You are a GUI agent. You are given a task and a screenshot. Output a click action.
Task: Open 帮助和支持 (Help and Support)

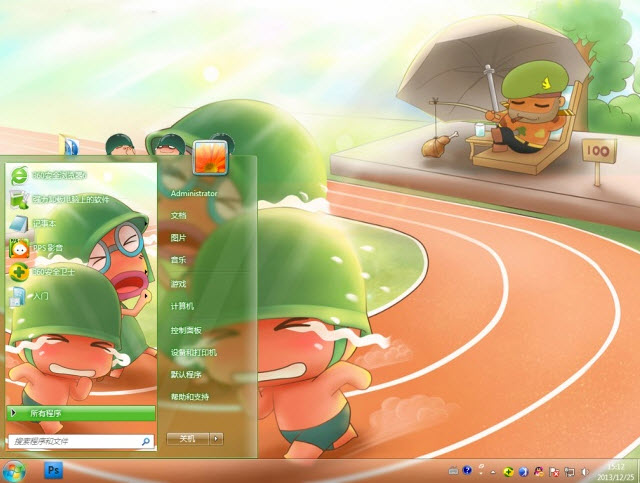click(190, 396)
